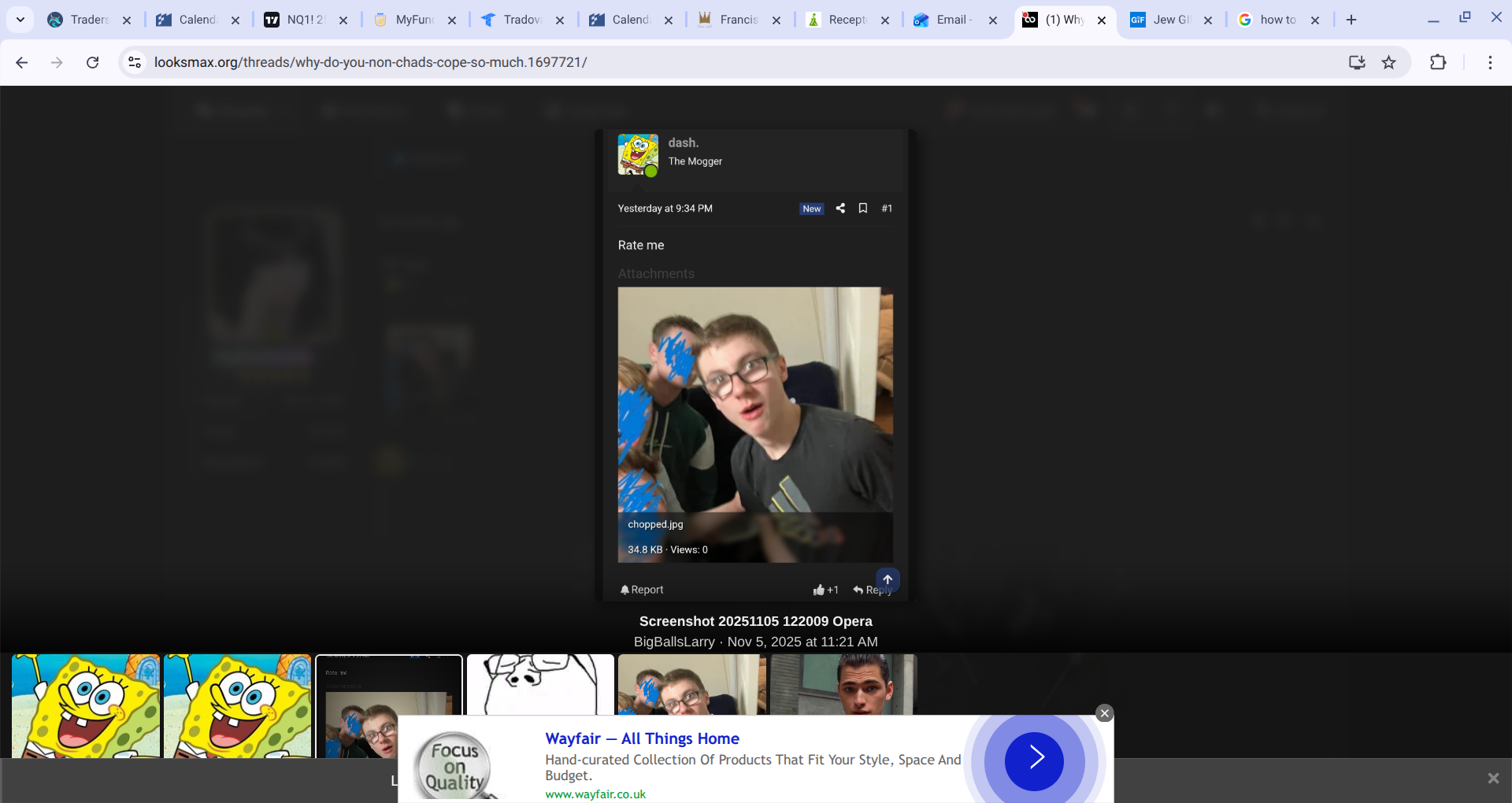Click the install app icon in address bar

[x=1356, y=62]
